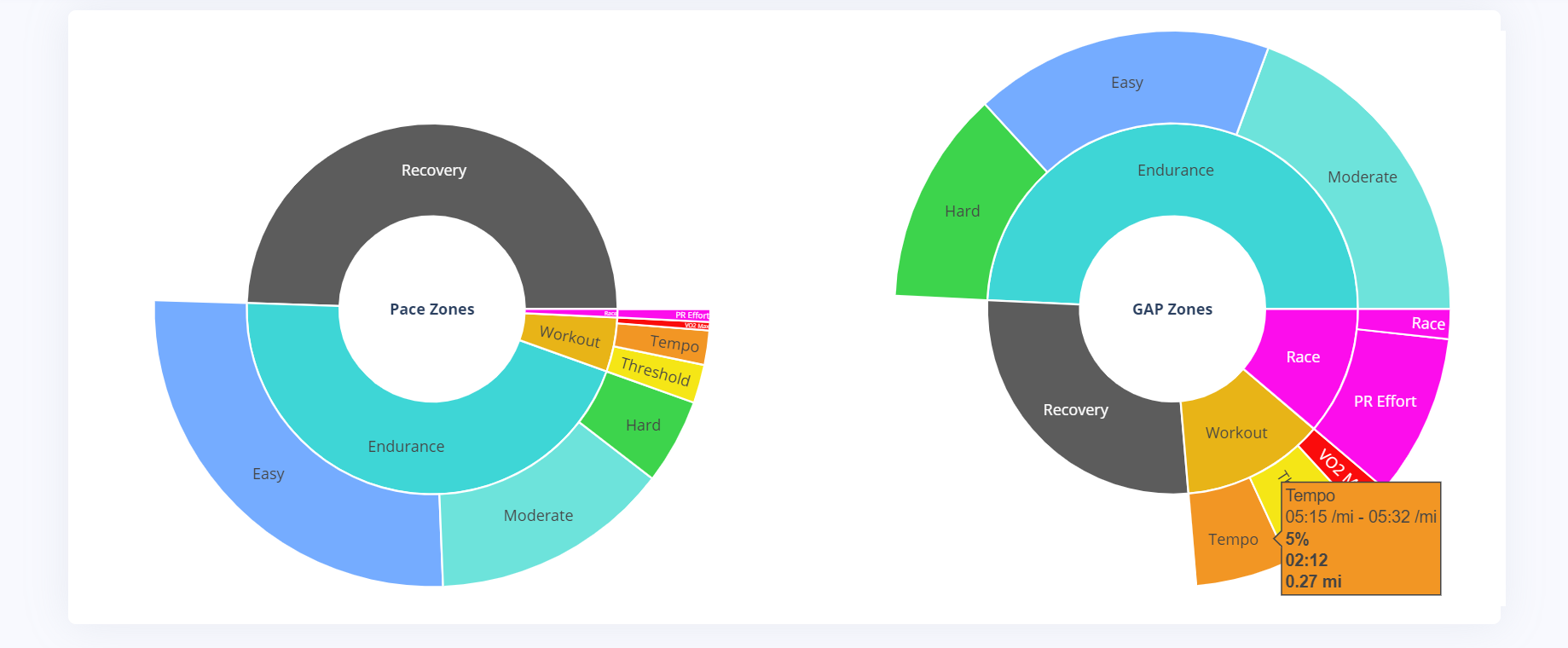Select the gray Recovery segment in GAP Zones
The width and height of the screenshot is (1568, 648).
click(1075, 410)
